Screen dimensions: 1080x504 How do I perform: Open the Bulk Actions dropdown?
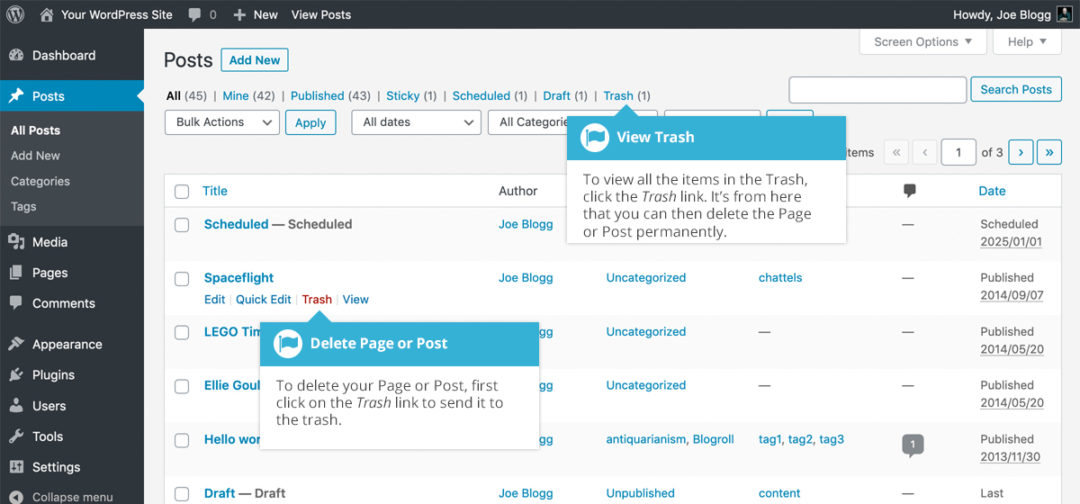[222, 122]
